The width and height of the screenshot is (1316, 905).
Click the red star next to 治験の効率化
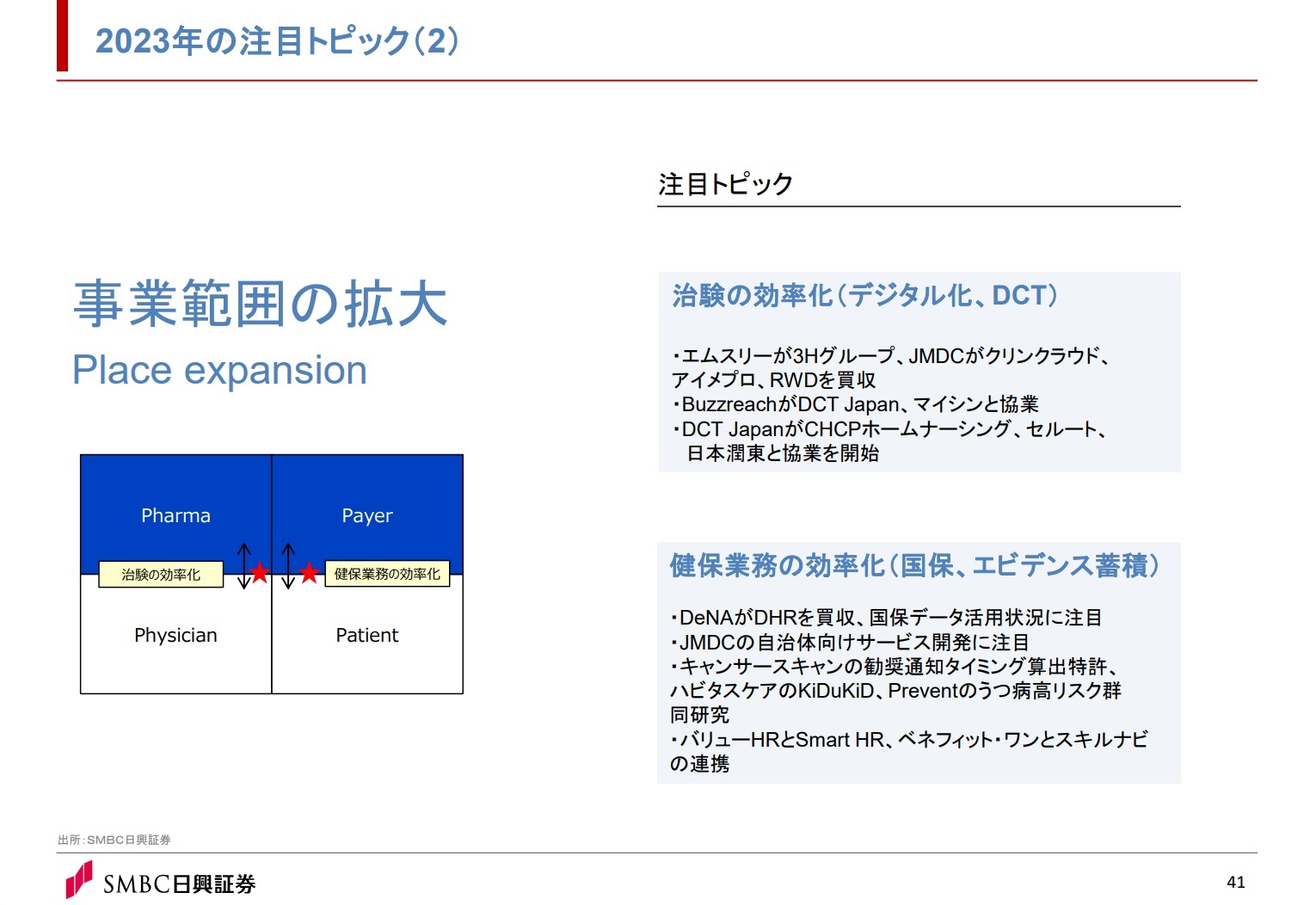259,572
